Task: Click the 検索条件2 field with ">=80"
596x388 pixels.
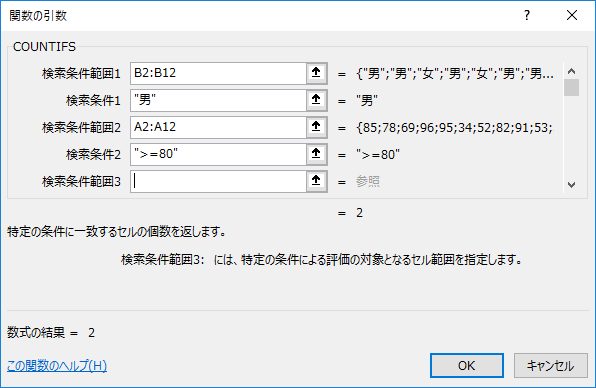Action: [x=218, y=154]
